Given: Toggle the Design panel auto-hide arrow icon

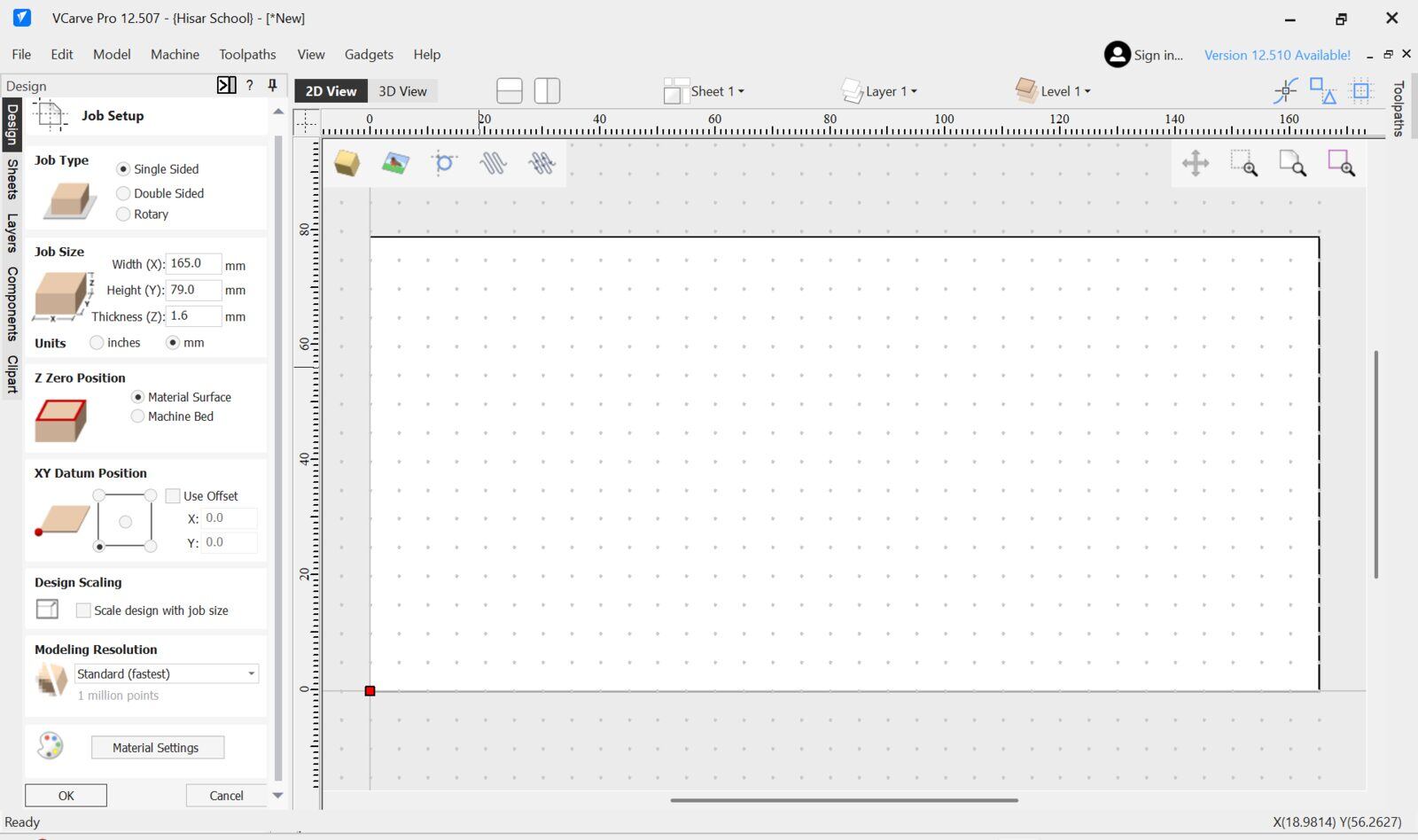Looking at the screenshot, I should coord(227,85).
